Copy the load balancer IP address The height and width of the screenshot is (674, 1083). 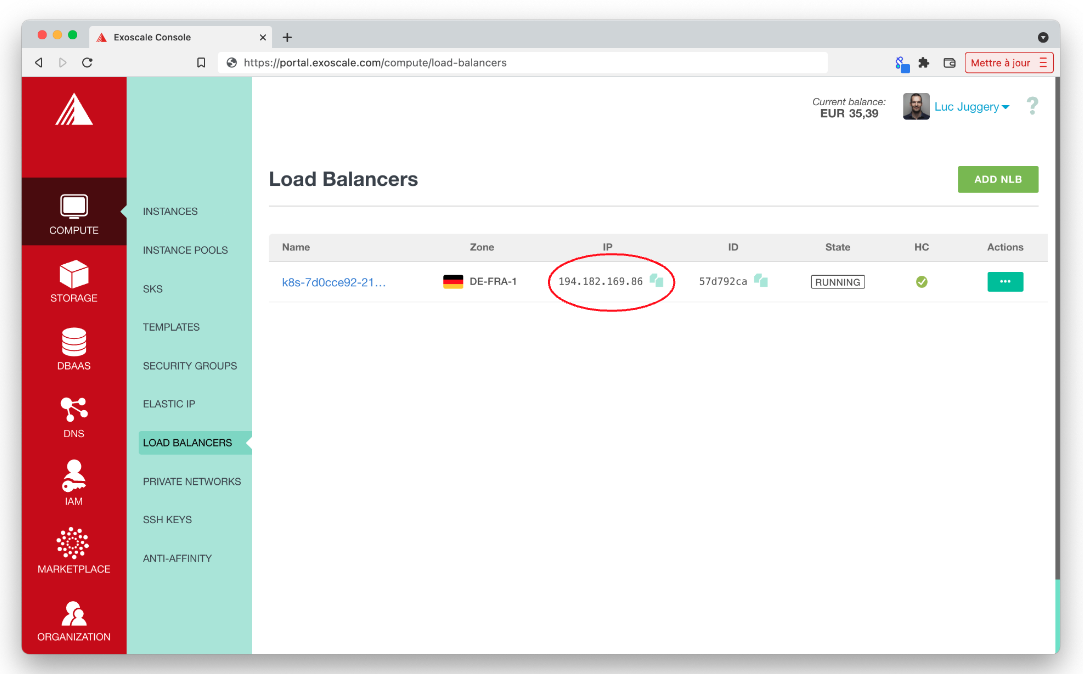coord(656,280)
